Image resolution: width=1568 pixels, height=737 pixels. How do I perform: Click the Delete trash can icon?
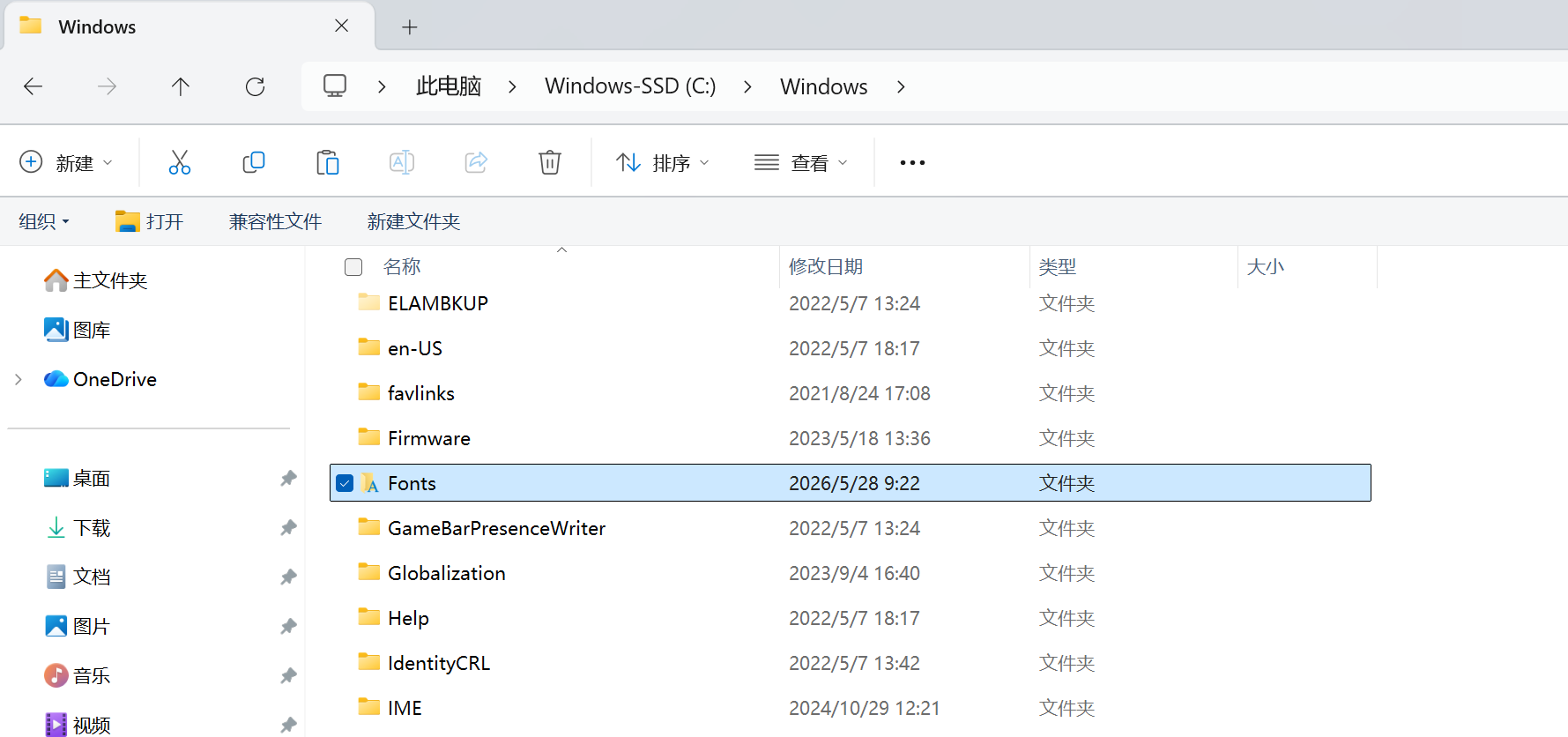550,162
